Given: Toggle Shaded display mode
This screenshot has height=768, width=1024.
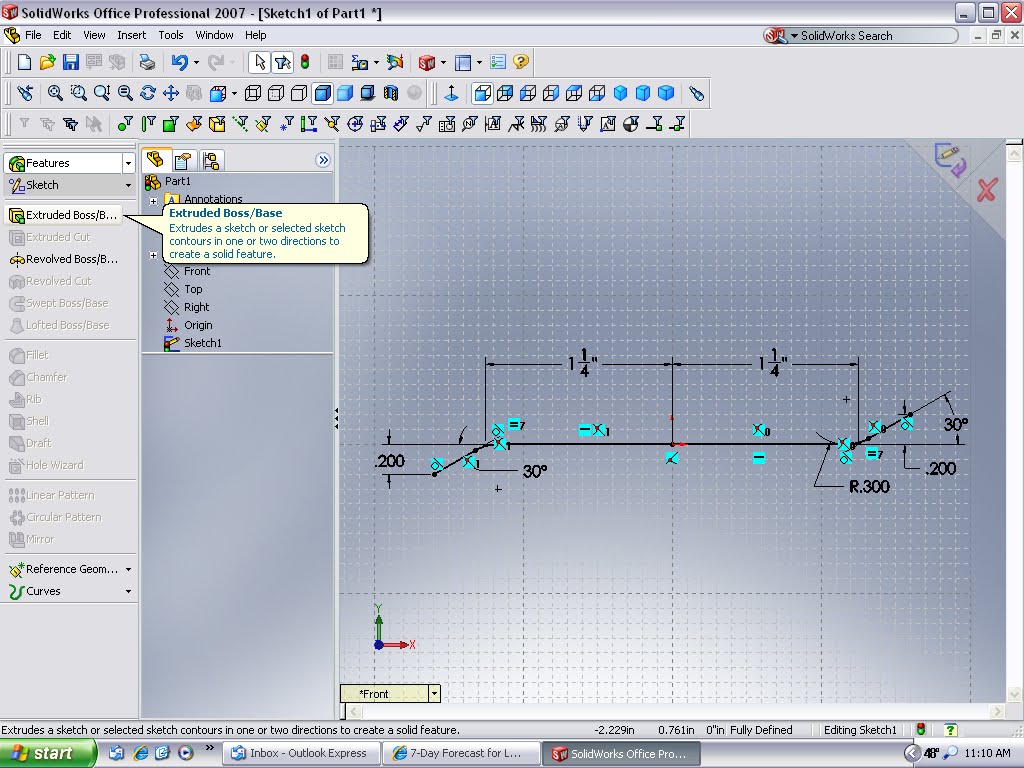Looking at the screenshot, I should tap(345, 93).
